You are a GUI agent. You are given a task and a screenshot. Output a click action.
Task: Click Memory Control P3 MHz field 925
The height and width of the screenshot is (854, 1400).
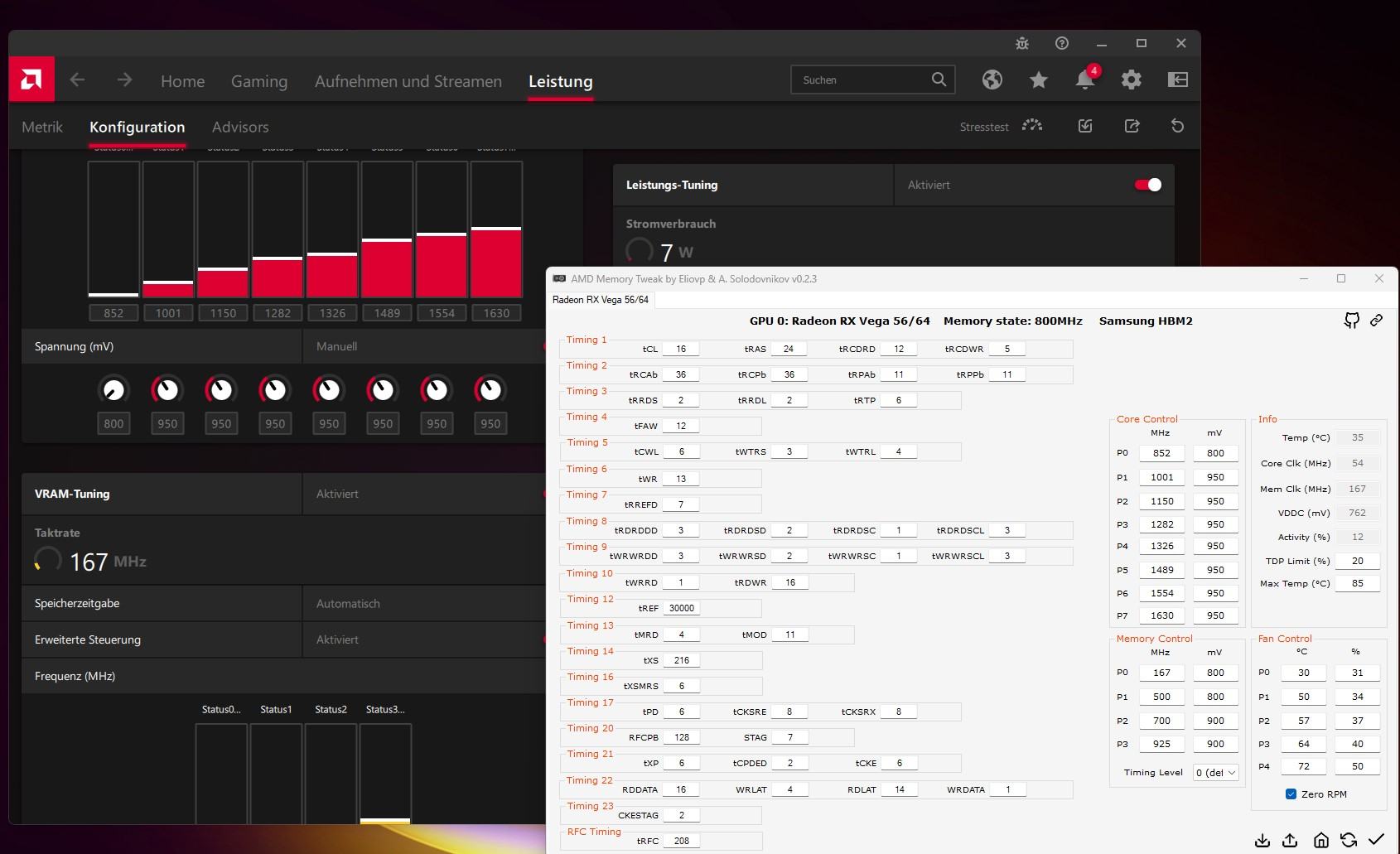click(1162, 744)
